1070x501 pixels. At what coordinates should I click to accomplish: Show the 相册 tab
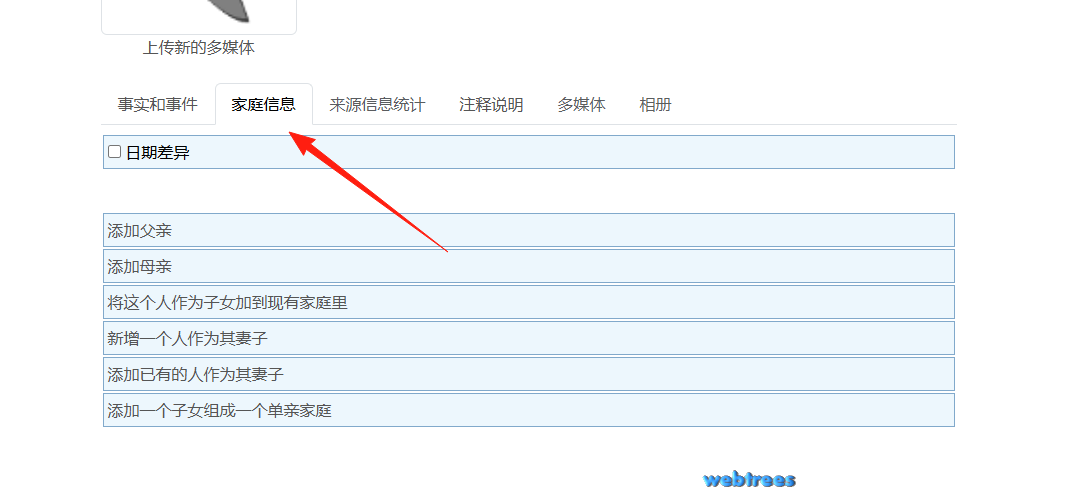(655, 104)
